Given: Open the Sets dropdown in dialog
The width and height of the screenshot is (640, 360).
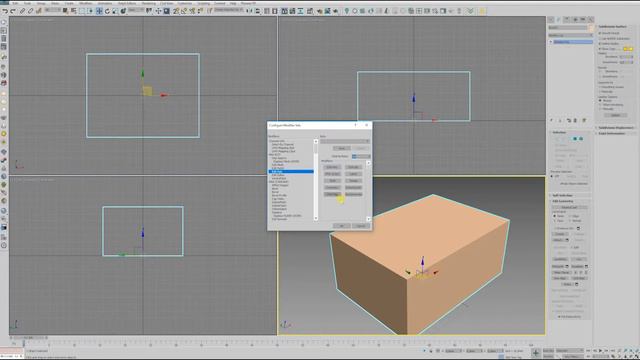Looking at the screenshot, I should coord(345,141).
